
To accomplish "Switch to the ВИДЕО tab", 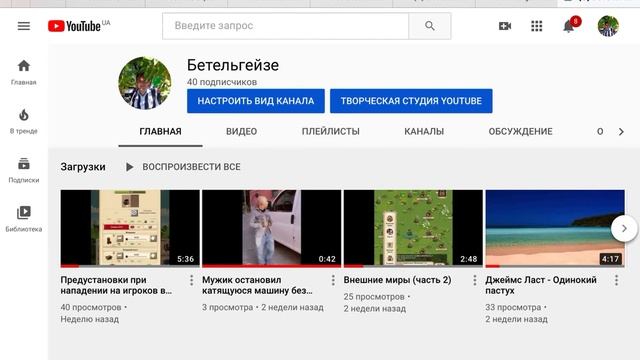I will [242, 131].
